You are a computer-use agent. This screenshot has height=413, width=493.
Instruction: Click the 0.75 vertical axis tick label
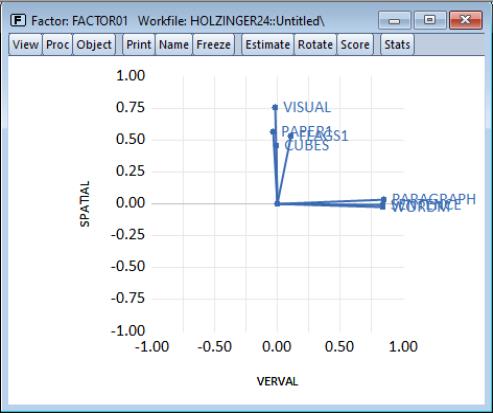[x=130, y=107]
